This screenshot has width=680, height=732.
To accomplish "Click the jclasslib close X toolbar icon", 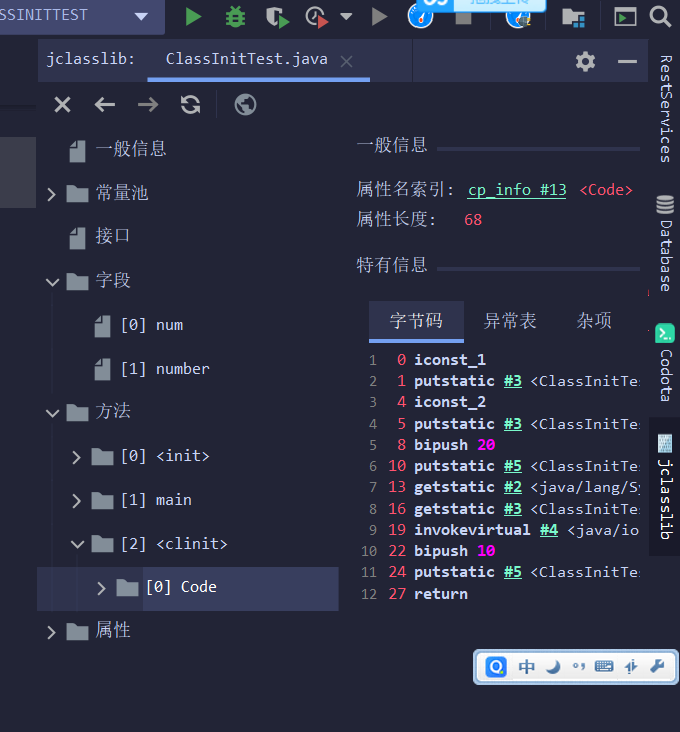I will click(63, 105).
